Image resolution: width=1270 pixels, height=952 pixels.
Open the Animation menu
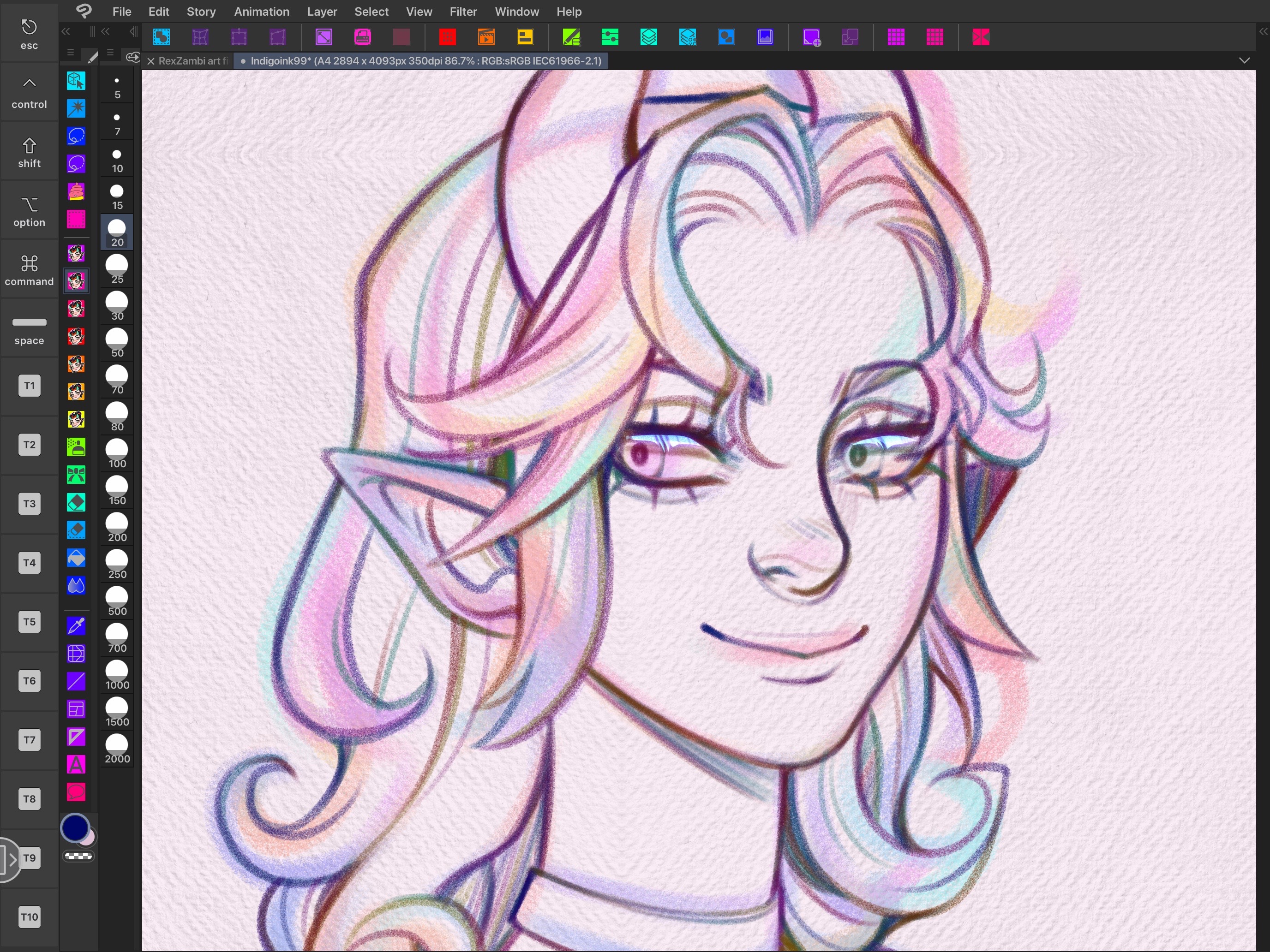click(262, 12)
